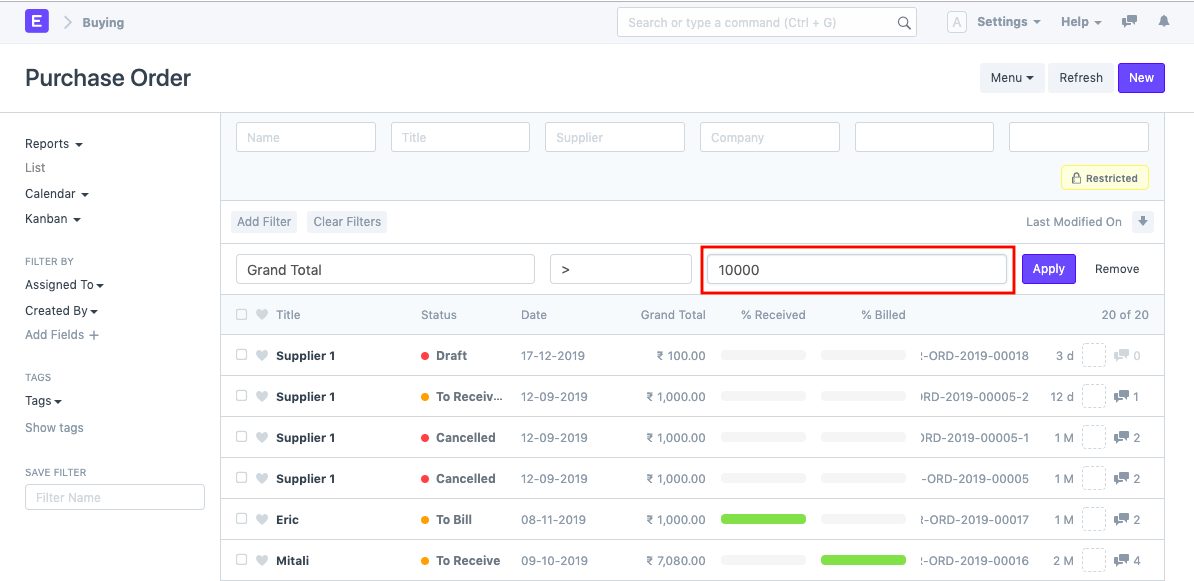Image resolution: width=1194 pixels, height=581 pixels.
Task: Favorite the first Supplier 1 order
Action: pos(262,355)
